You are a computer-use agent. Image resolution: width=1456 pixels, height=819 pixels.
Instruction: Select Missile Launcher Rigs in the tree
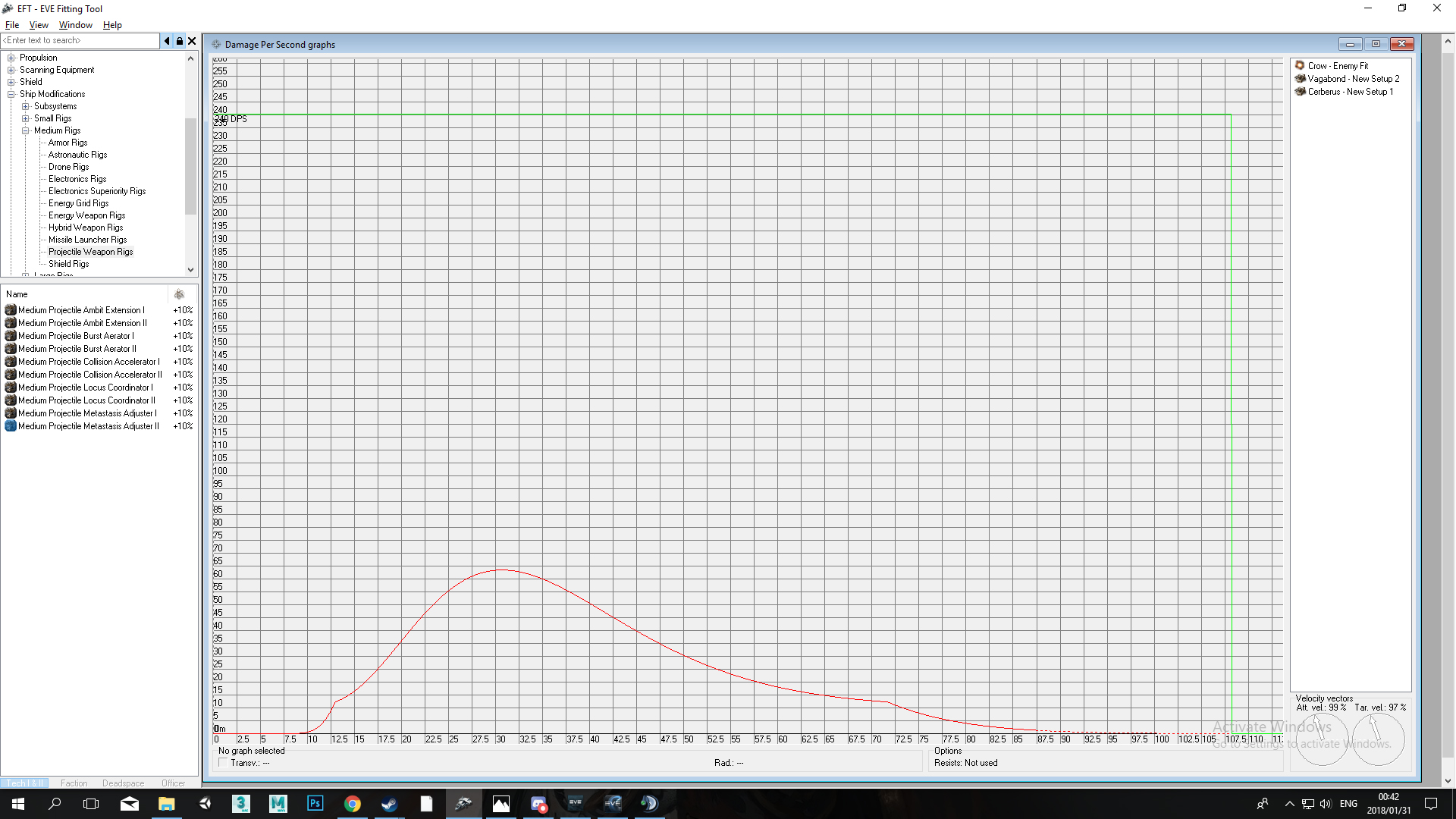(x=87, y=240)
